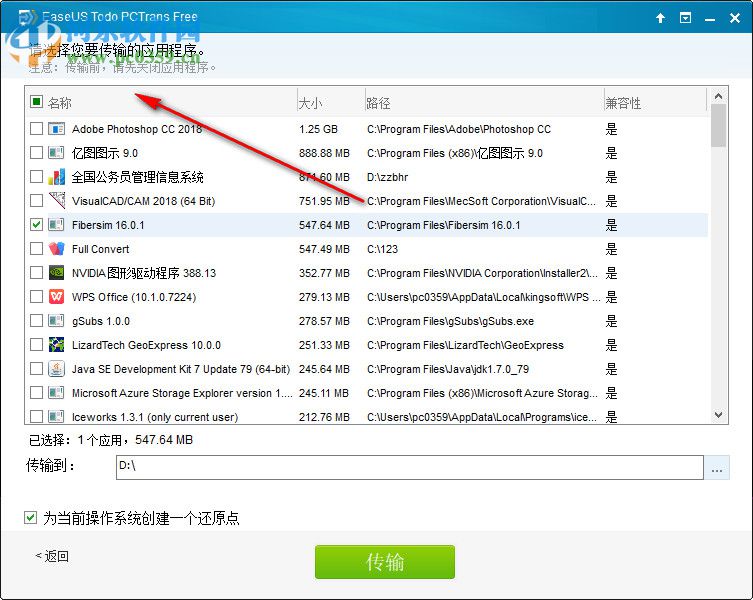Check the VisualCAD/CAM 2018 checkbox
The height and width of the screenshot is (600, 753).
tap(36, 200)
